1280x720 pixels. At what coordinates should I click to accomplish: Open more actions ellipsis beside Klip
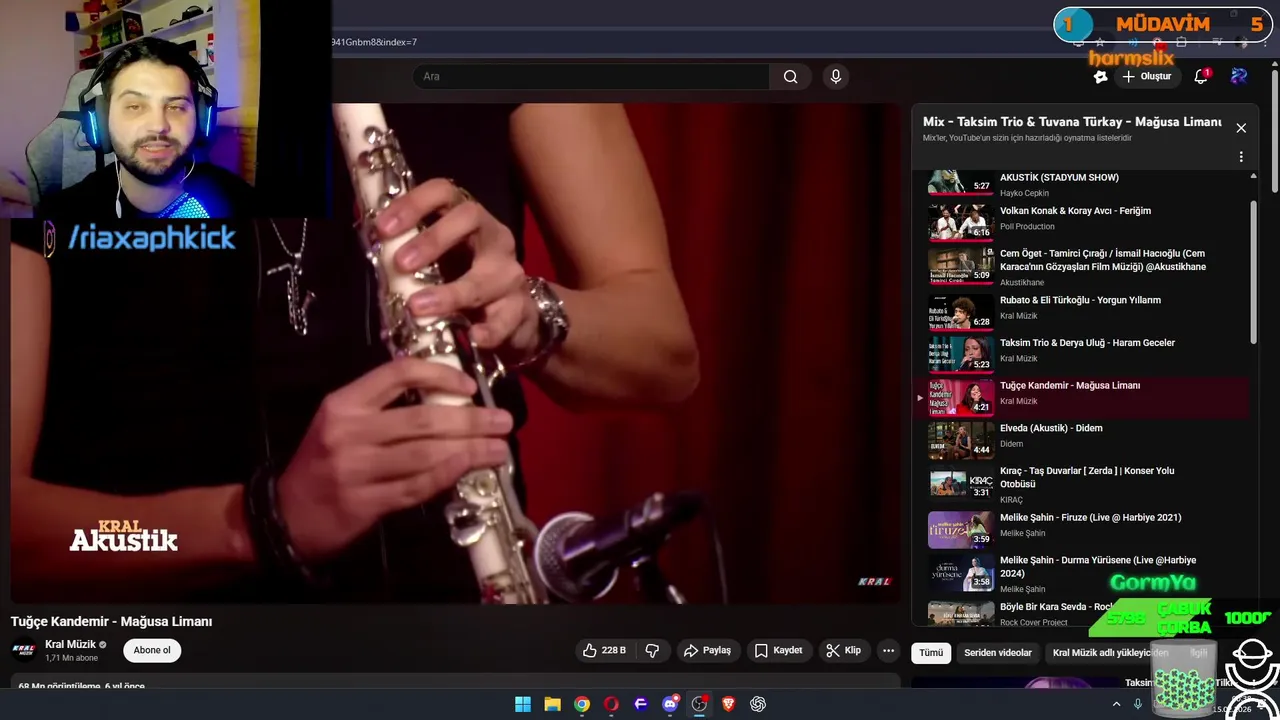pyautogui.click(x=888, y=650)
